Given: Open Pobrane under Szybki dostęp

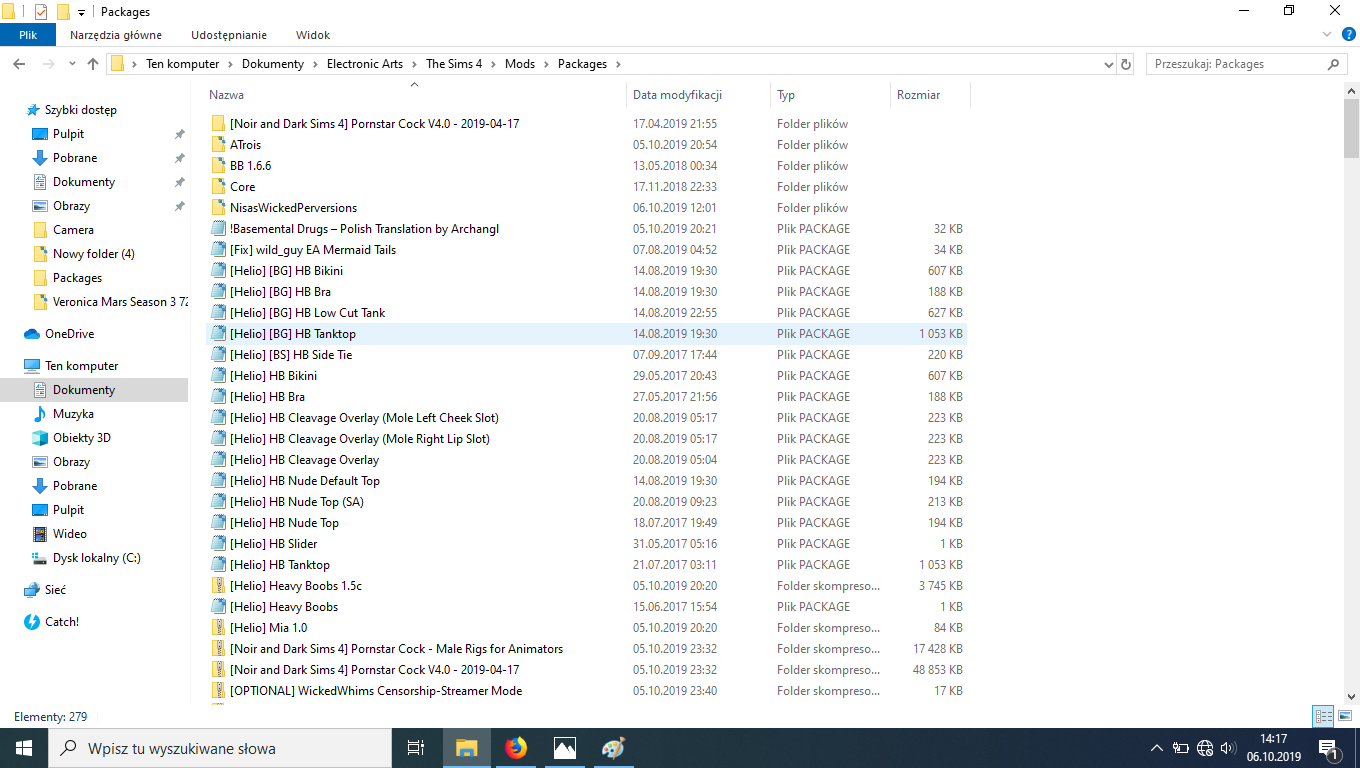Looking at the screenshot, I should (75, 158).
